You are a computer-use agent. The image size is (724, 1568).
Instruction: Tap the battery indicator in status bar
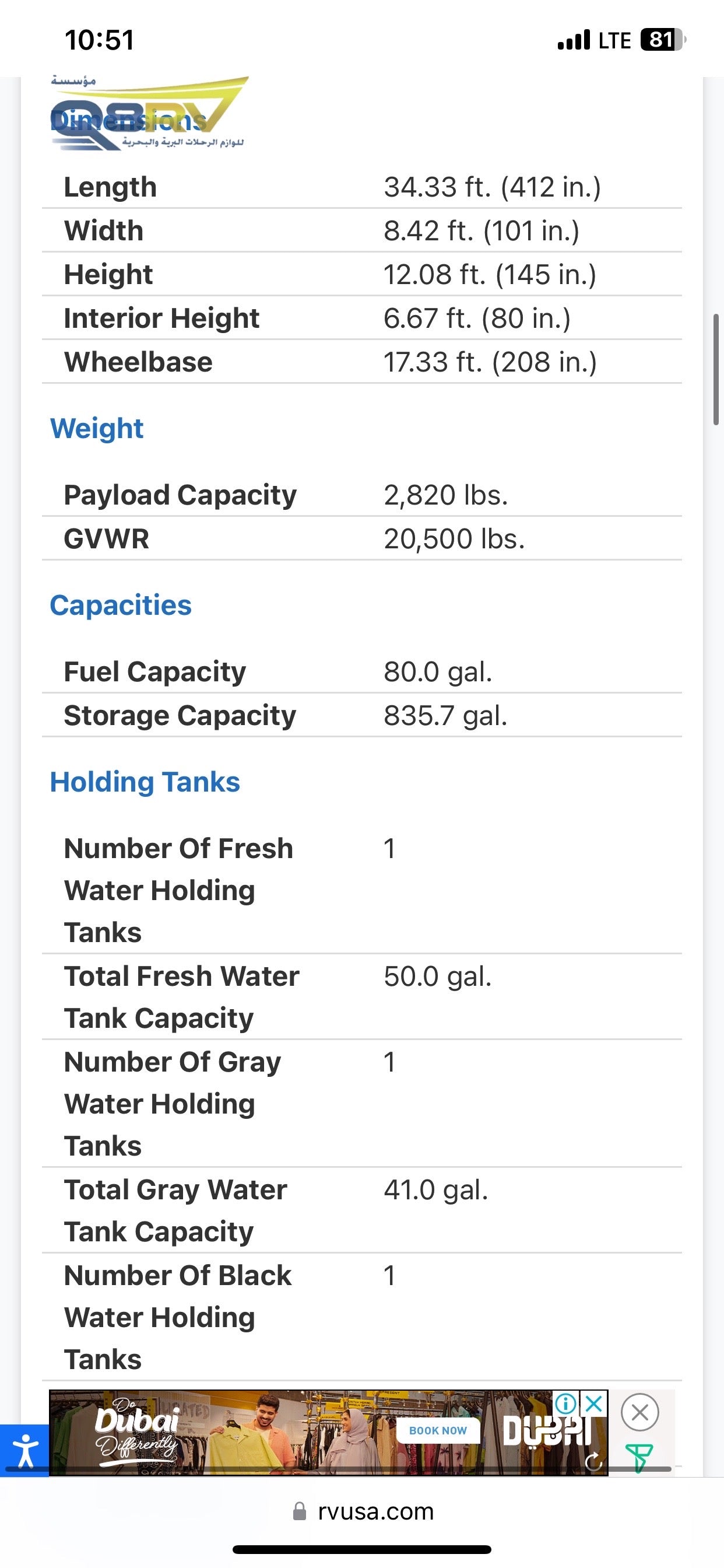click(x=662, y=40)
